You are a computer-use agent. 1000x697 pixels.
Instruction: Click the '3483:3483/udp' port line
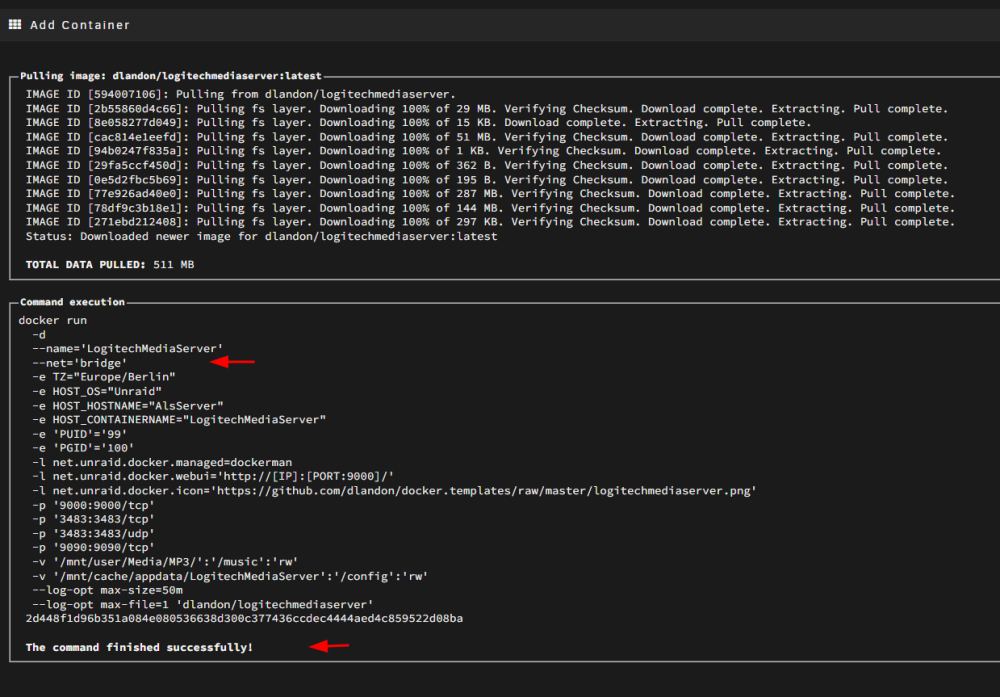coord(93,534)
